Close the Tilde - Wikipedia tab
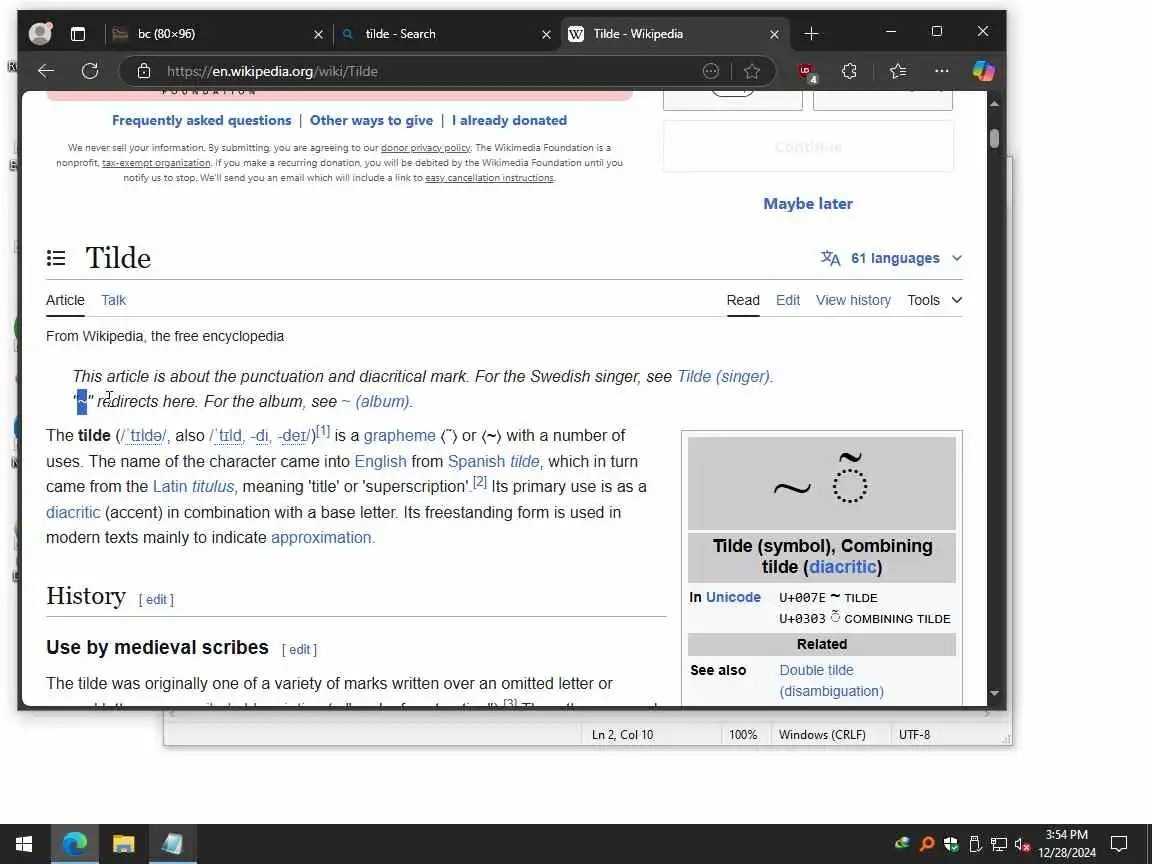1152x864 pixels. [774, 34]
